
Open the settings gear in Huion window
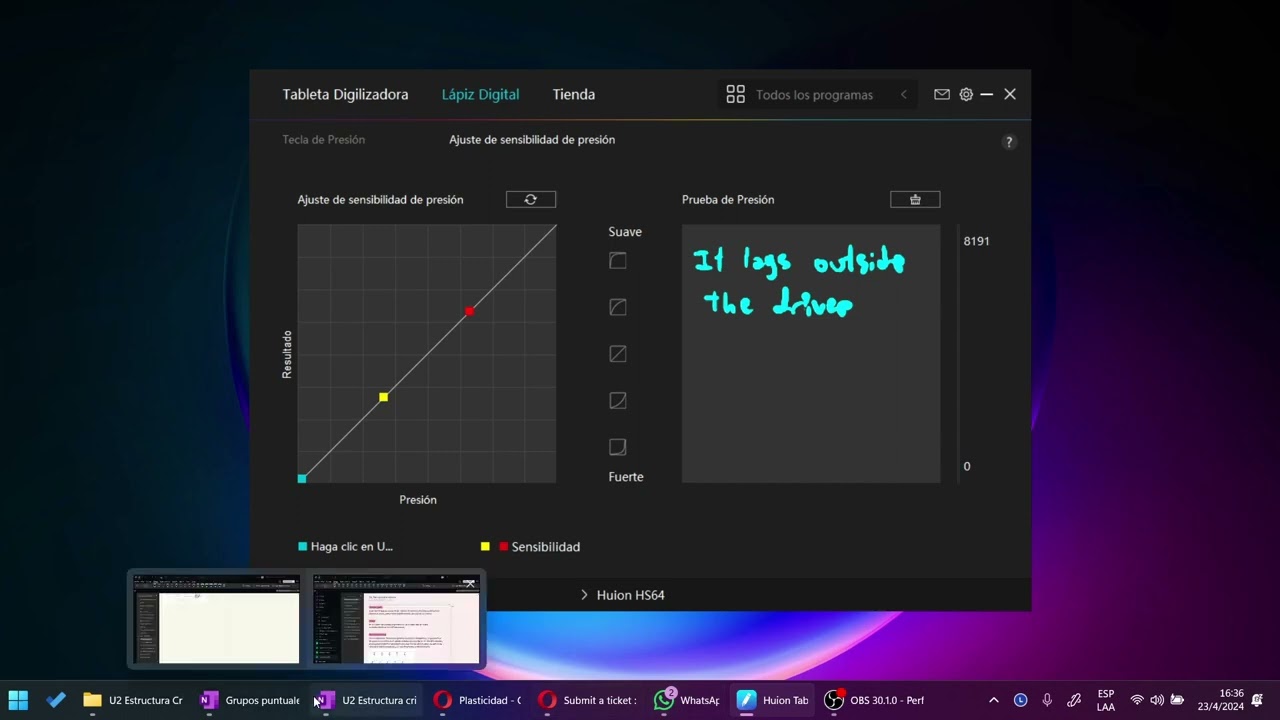pyautogui.click(x=966, y=94)
